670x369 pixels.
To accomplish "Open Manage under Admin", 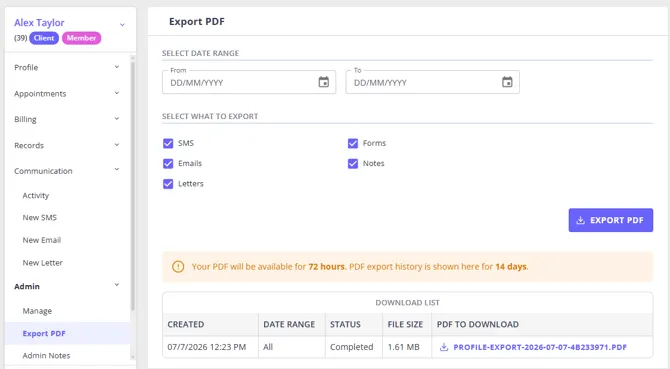I will (x=37, y=311).
